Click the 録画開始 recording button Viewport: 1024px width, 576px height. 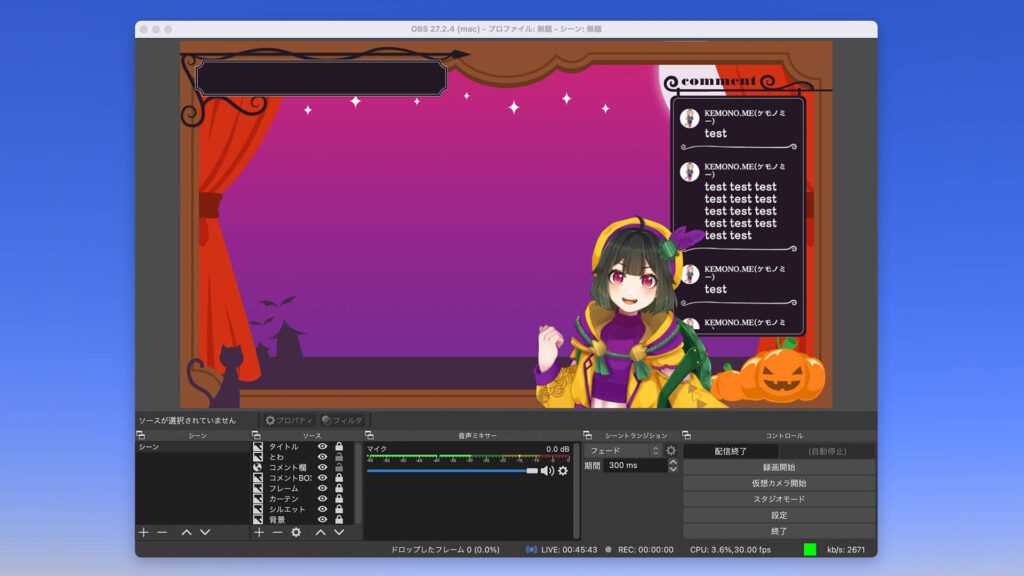point(778,467)
